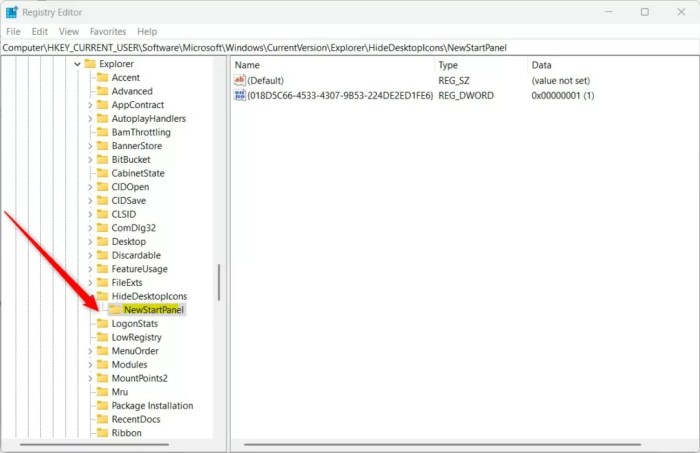Minimize the Registry Editor window
This screenshot has width=700, height=453.
click(x=609, y=12)
